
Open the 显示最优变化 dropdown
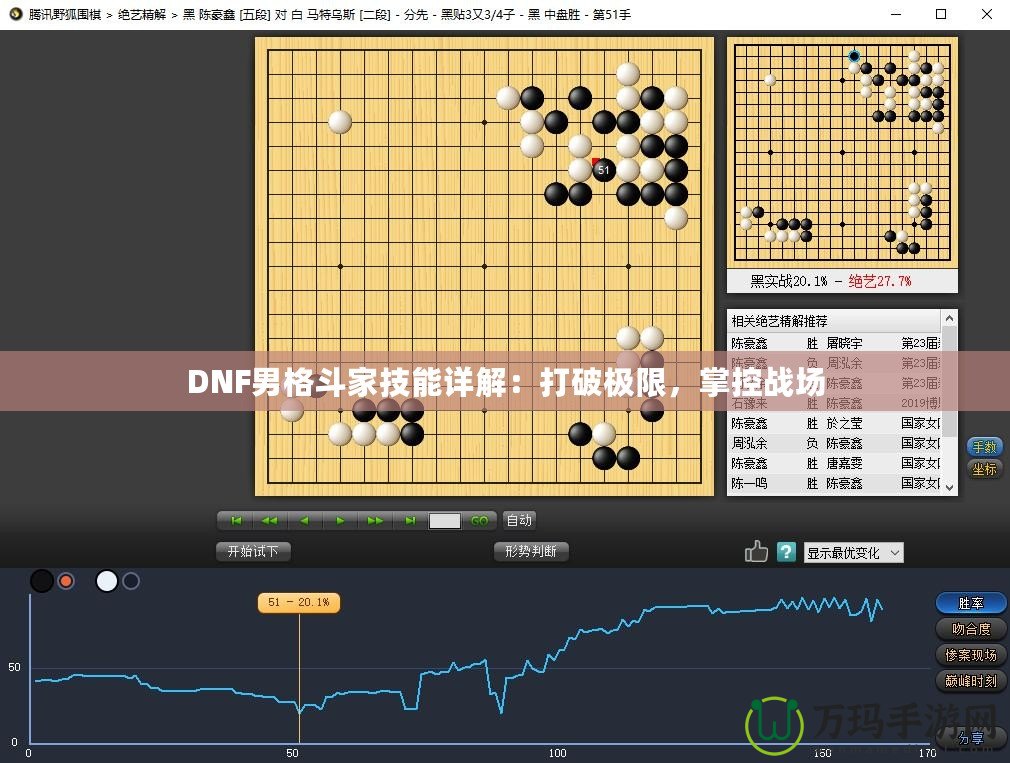853,552
